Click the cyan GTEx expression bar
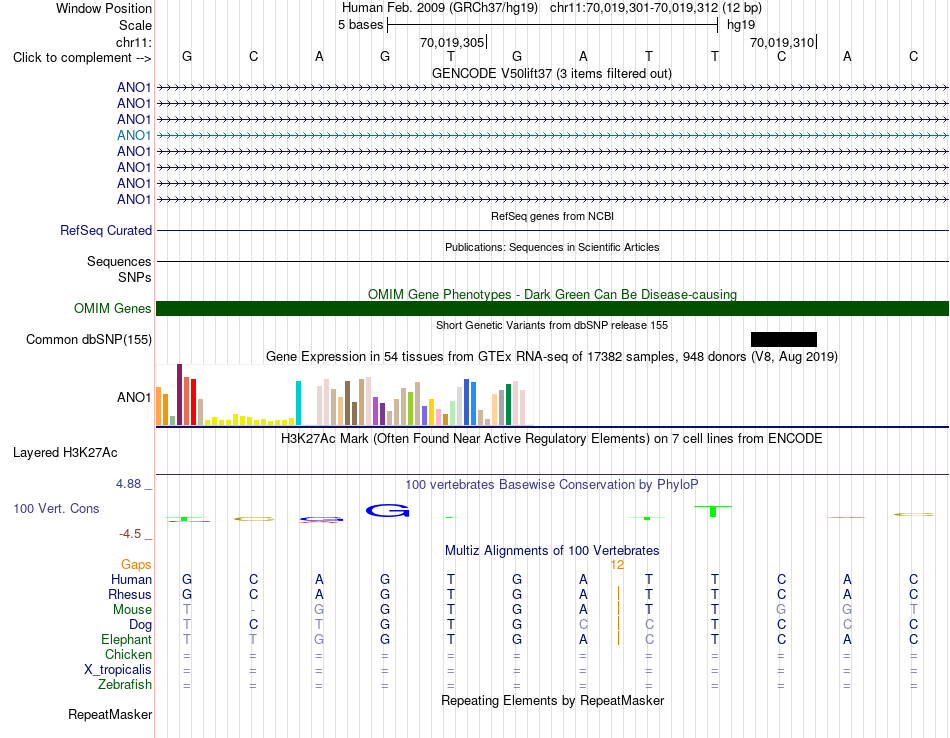 pyautogui.click(x=298, y=403)
